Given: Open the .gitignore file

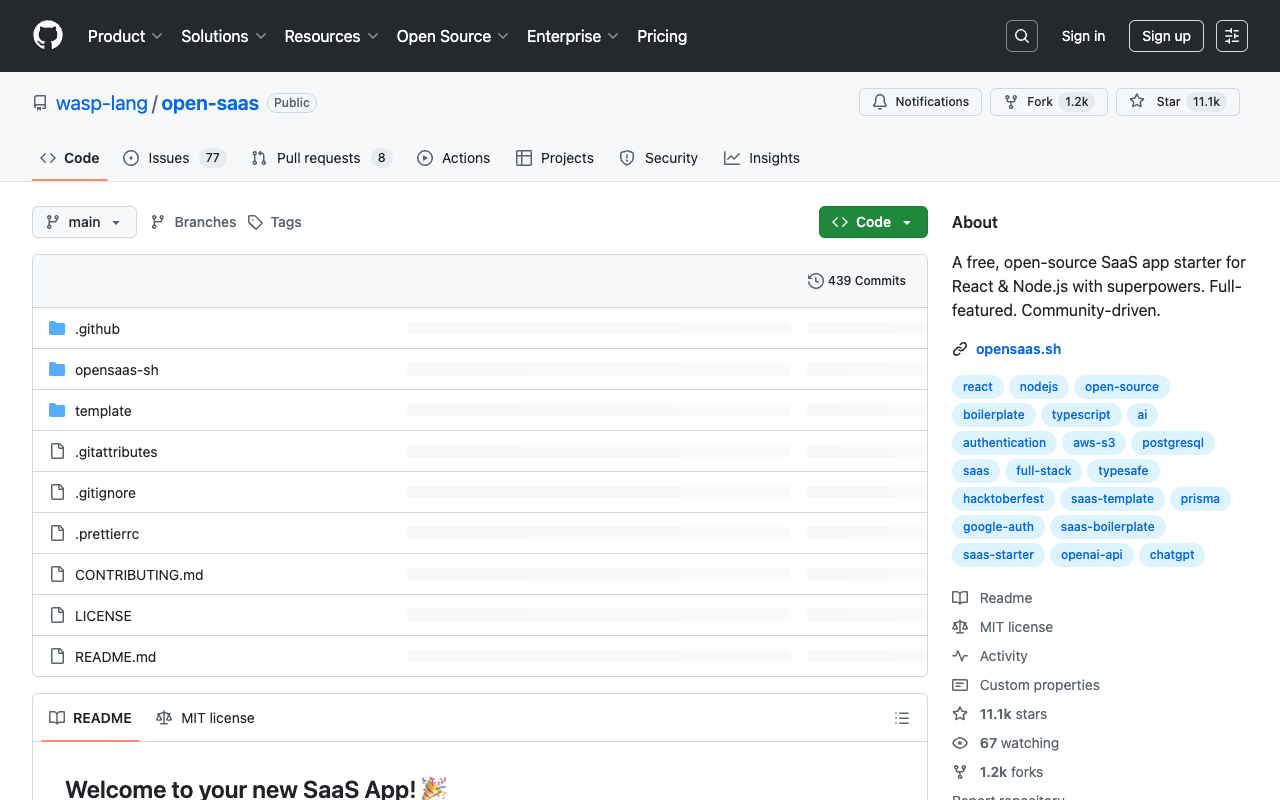Looking at the screenshot, I should (x=105, y=493).
